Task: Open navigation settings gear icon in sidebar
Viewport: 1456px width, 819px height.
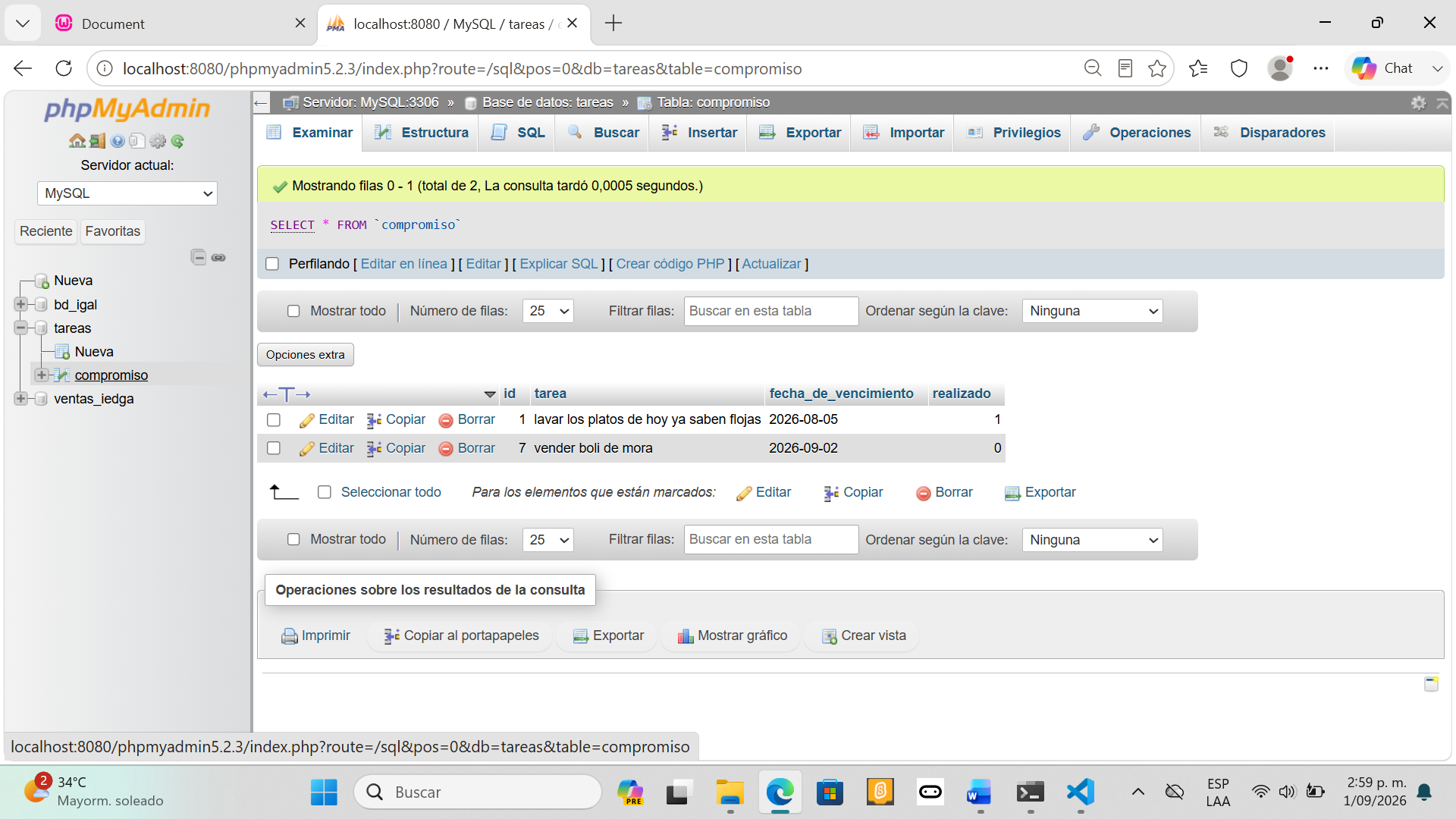Action: point(158,141)
